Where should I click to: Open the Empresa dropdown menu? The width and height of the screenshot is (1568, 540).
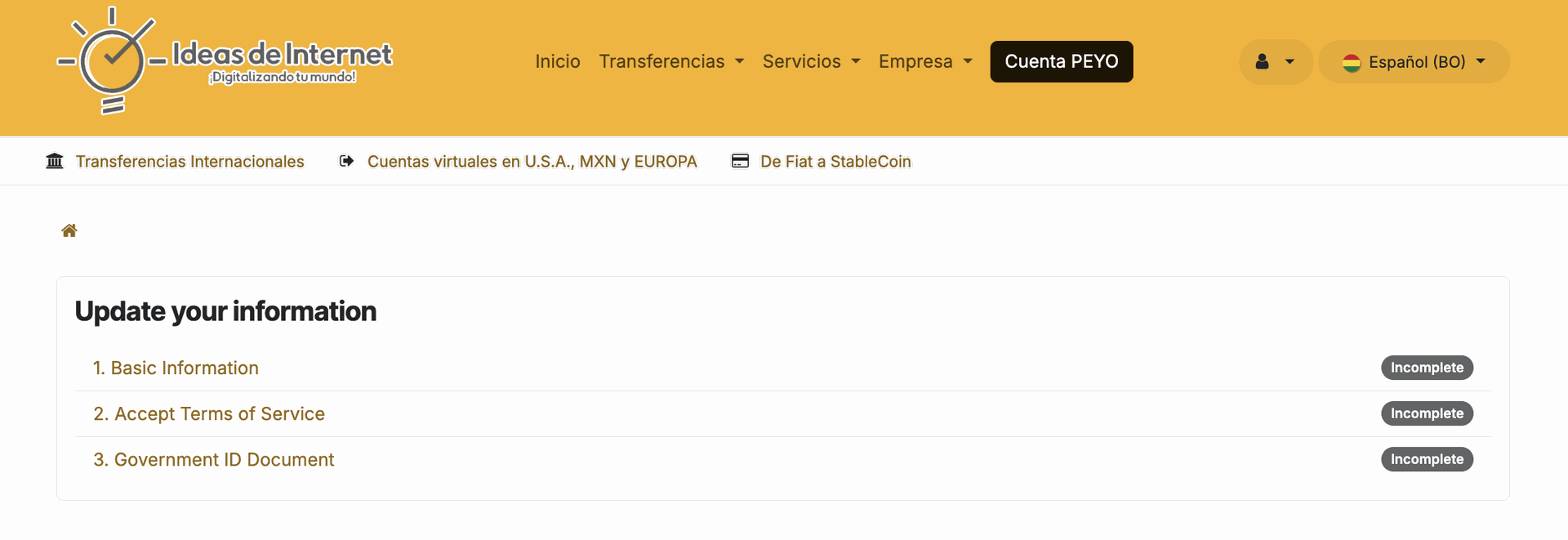click(925, 62)
